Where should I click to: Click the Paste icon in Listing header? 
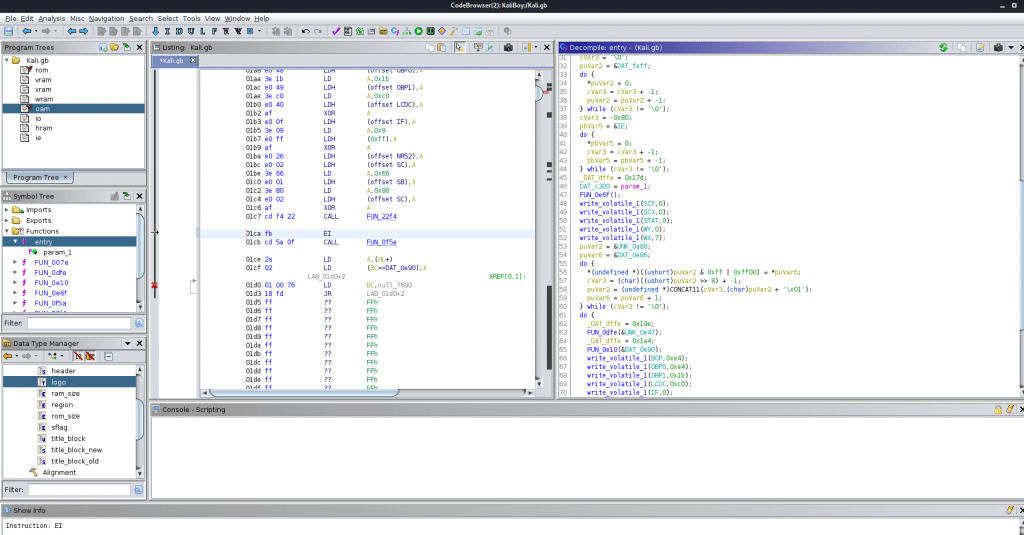tap(441, 48)
